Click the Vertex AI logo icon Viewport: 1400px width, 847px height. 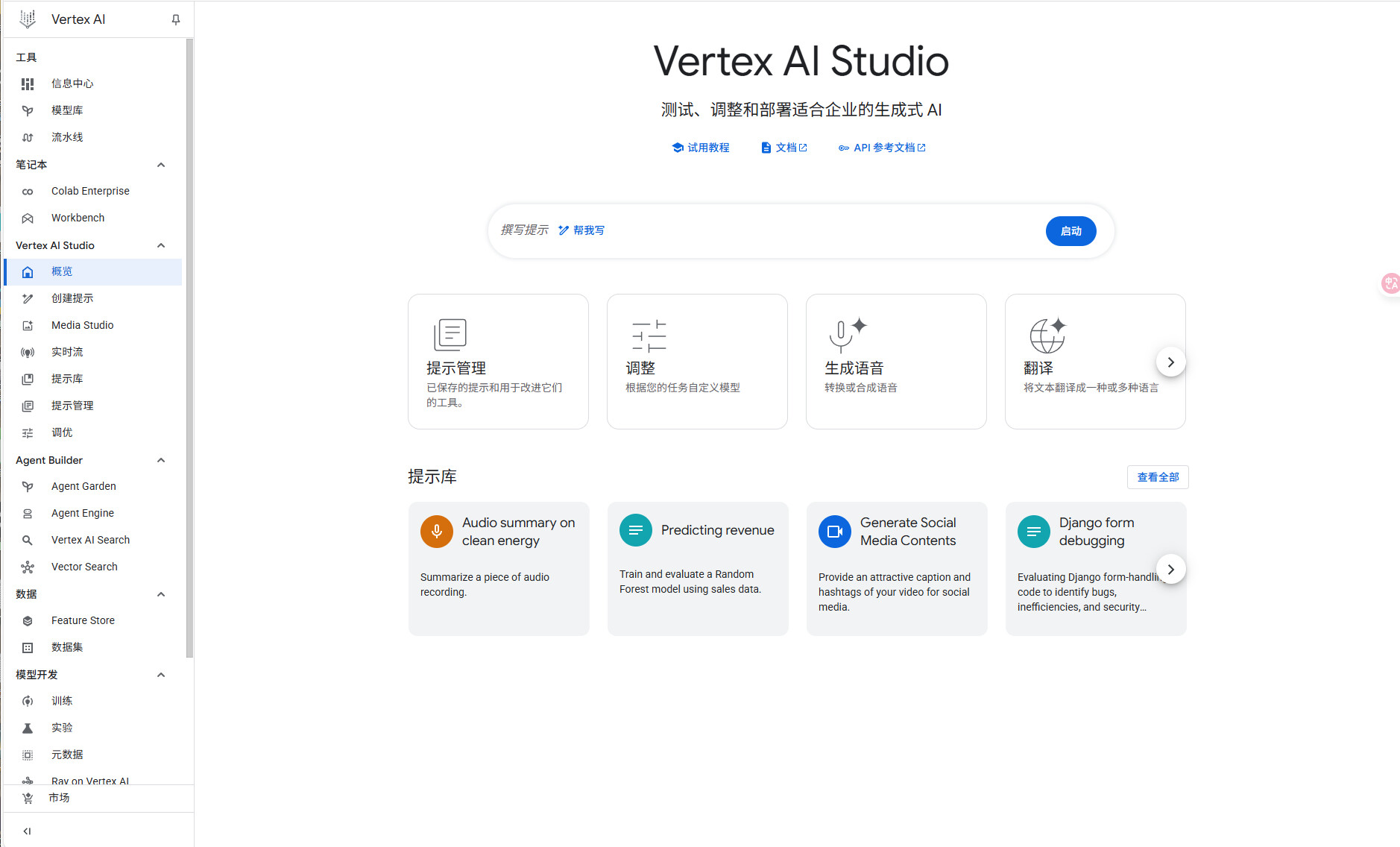coord(28,19)
